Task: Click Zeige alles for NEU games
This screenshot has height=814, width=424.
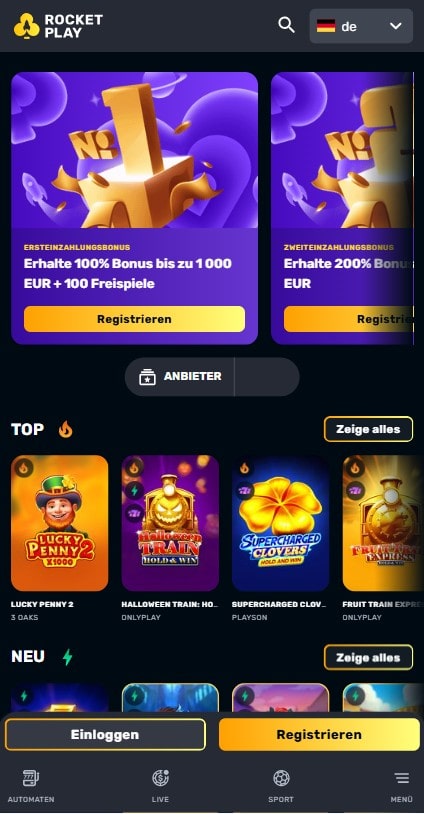Action: click(x=368, y=657)
